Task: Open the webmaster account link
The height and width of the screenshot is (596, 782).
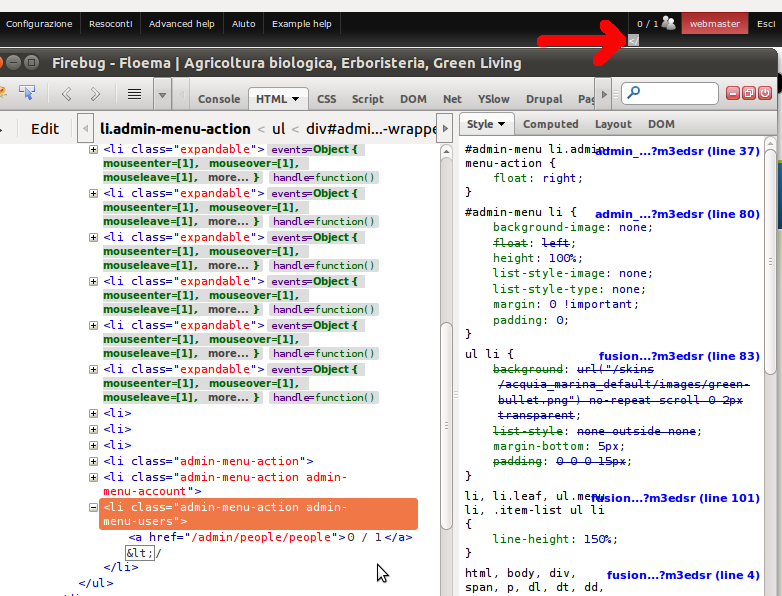Action: [x=715, y=24]
